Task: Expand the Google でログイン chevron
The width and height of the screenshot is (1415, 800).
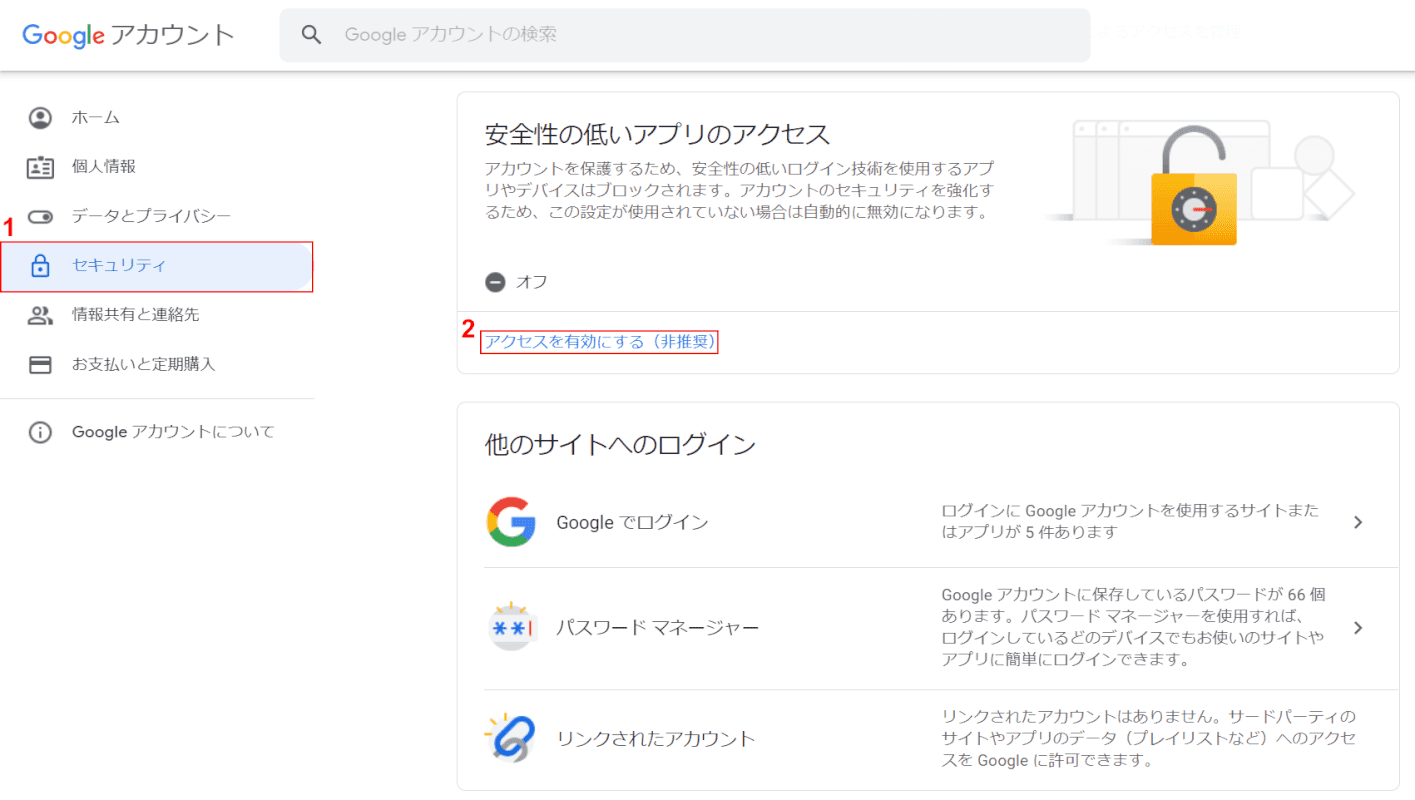Action: pyautogui.click(x=1358, y=522)
